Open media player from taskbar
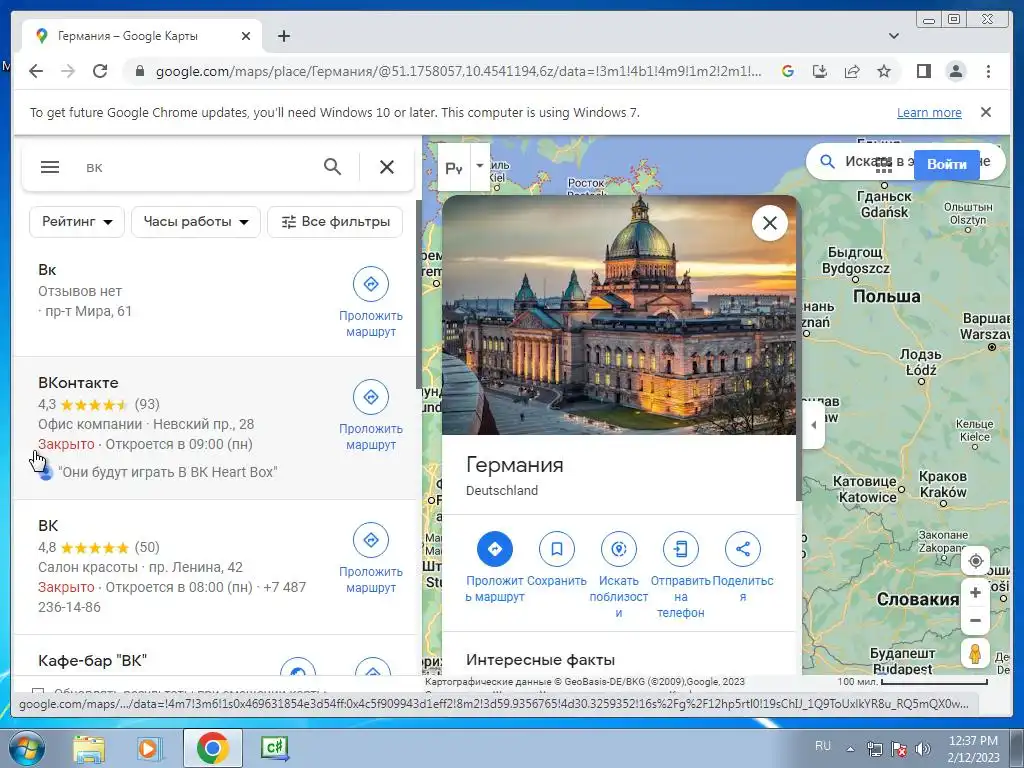Screen dimensions: 1024x768 pos(148,748)
